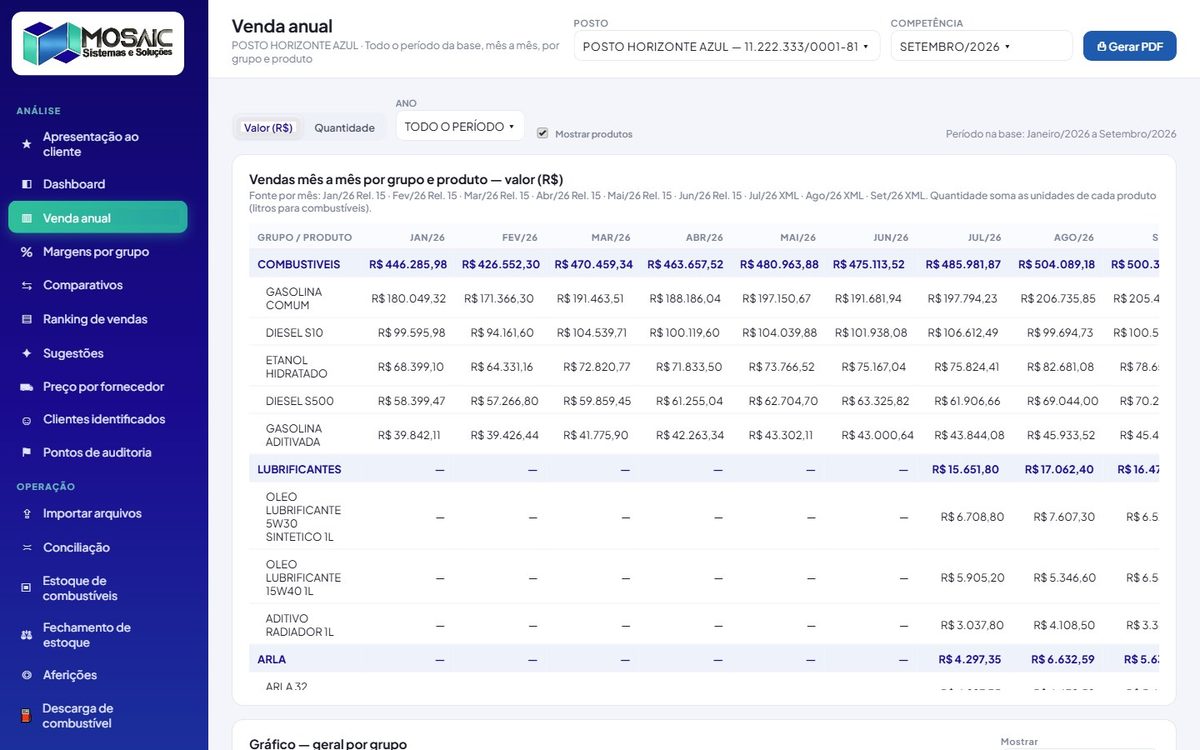
Task: Click the Estoque de combustíveis icon
Action: [x=27, y=588]
